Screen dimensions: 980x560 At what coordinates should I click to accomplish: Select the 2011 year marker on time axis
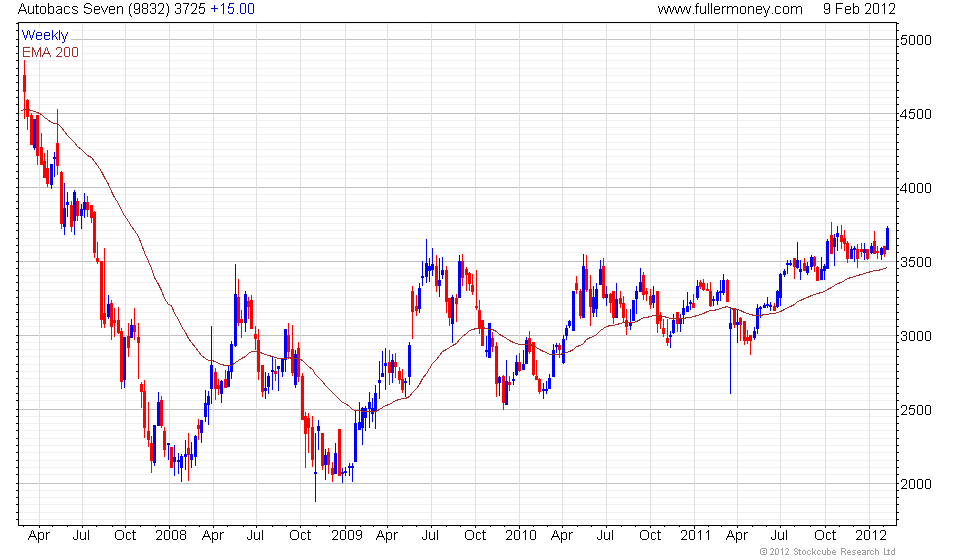tap(697, 535)
